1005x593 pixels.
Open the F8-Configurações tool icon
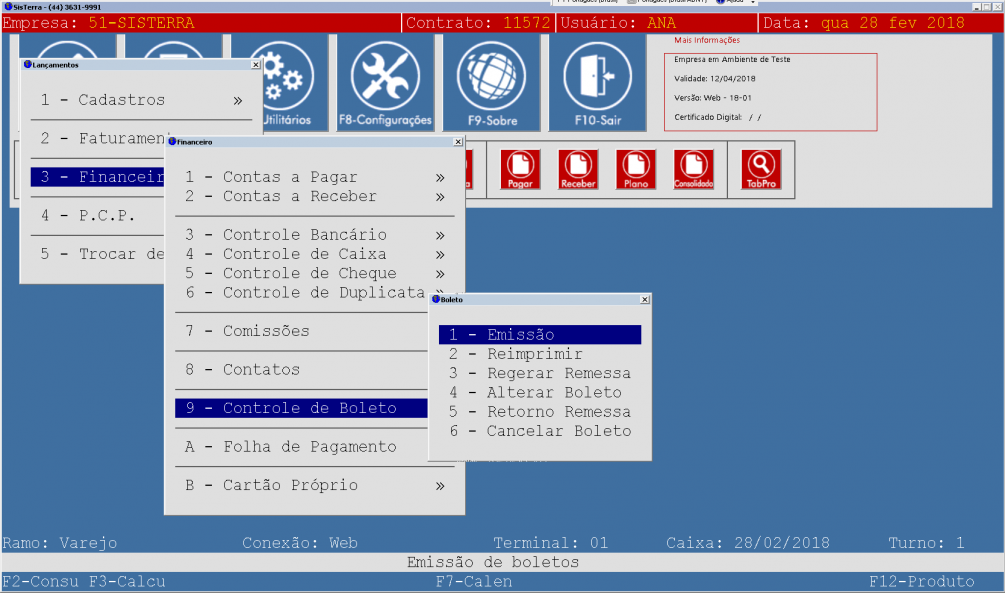click(x=385, y=82)
